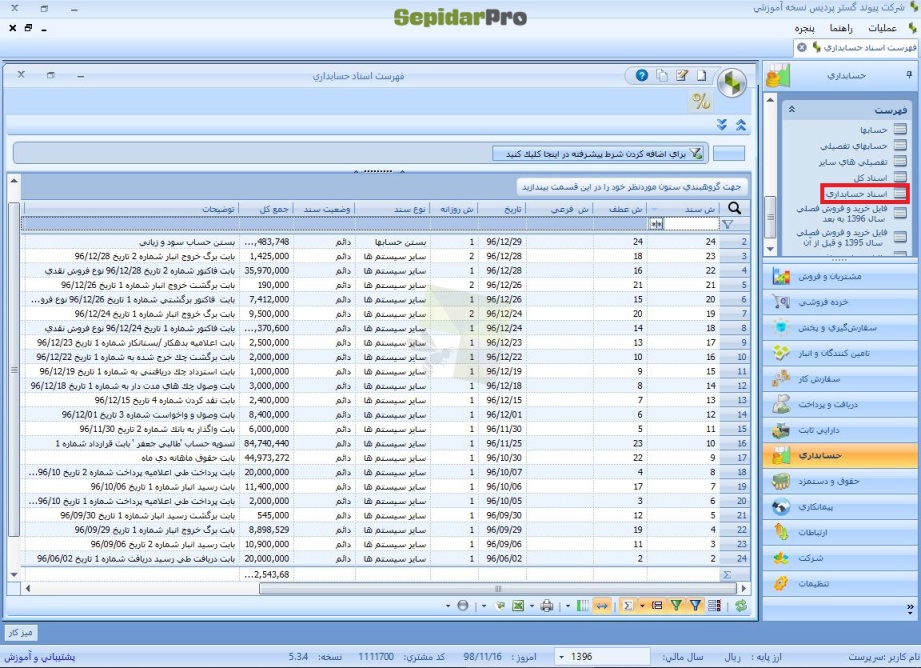Click the new blank document icon
The width and height of the screenshot is (921, 668).
pyautogui.click(x=702, y=75)
